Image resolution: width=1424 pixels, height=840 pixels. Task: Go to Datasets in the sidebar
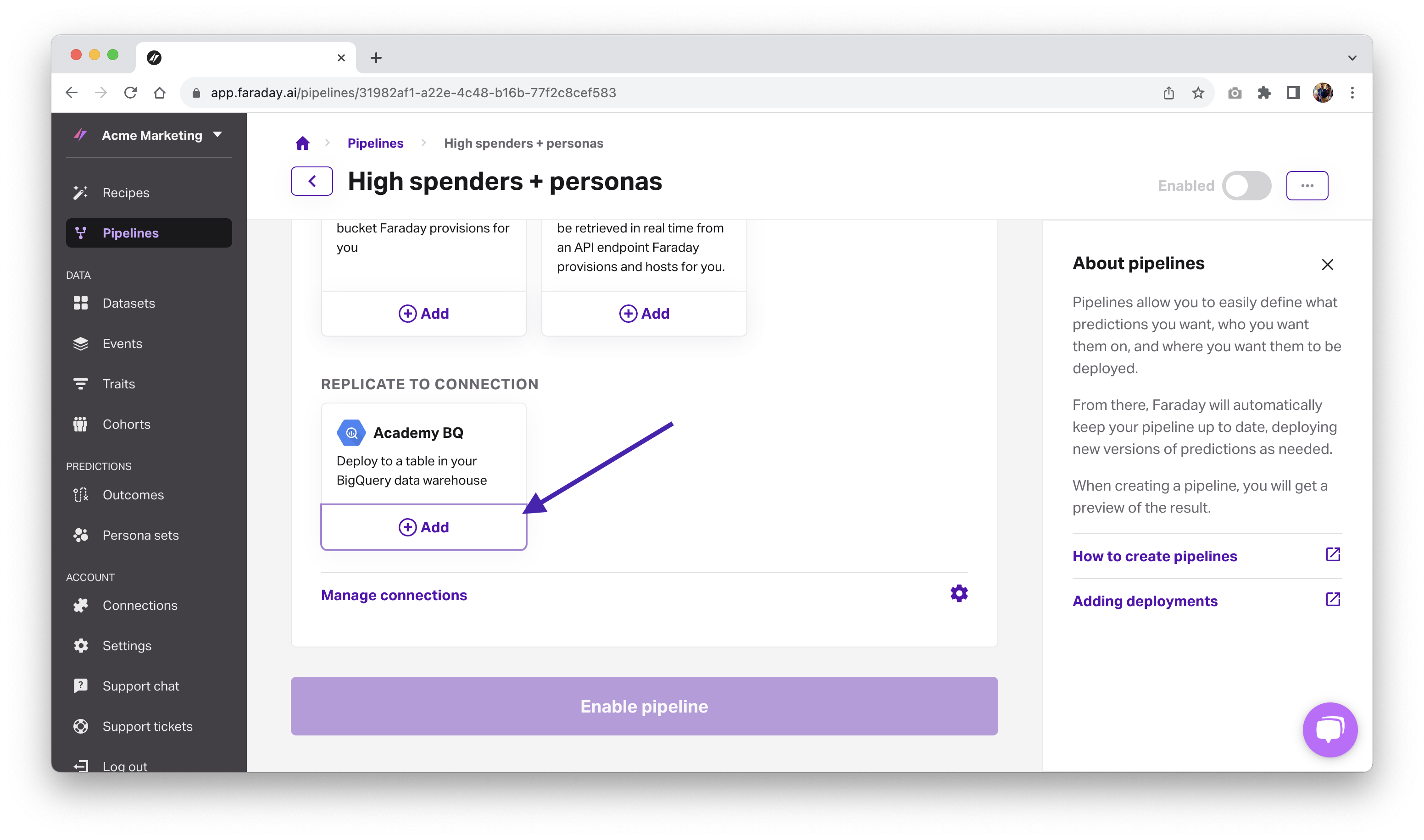click(x=128, y=304)
